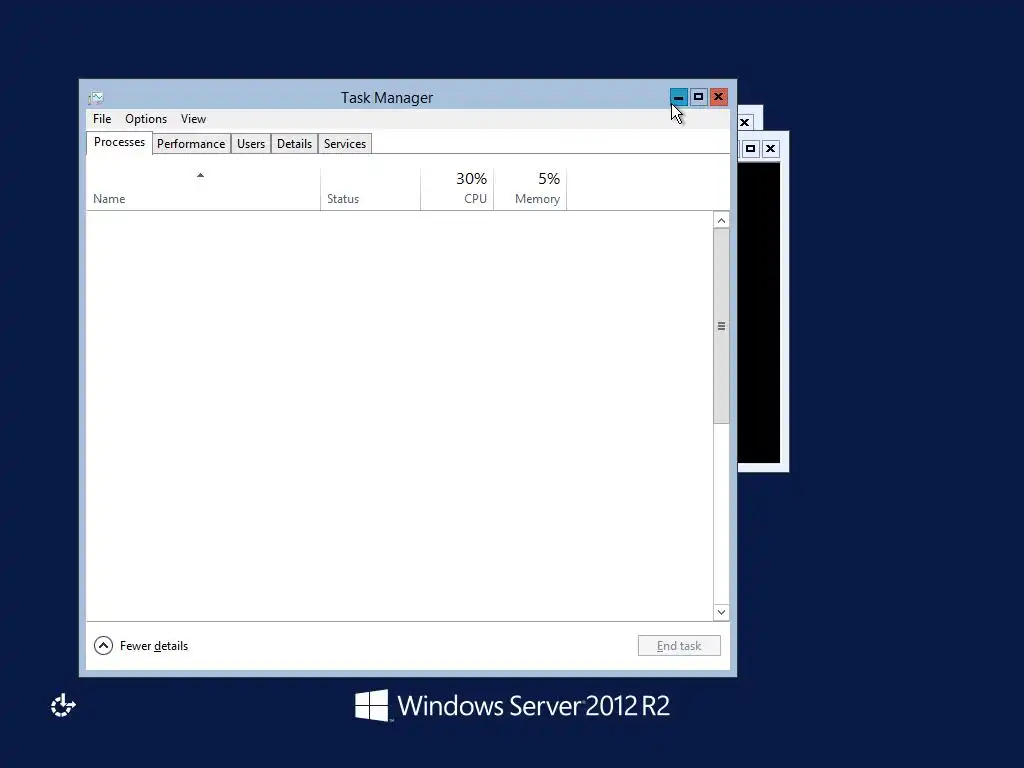
Task: Close the Task Manager window
Action: tap(718, 97)
